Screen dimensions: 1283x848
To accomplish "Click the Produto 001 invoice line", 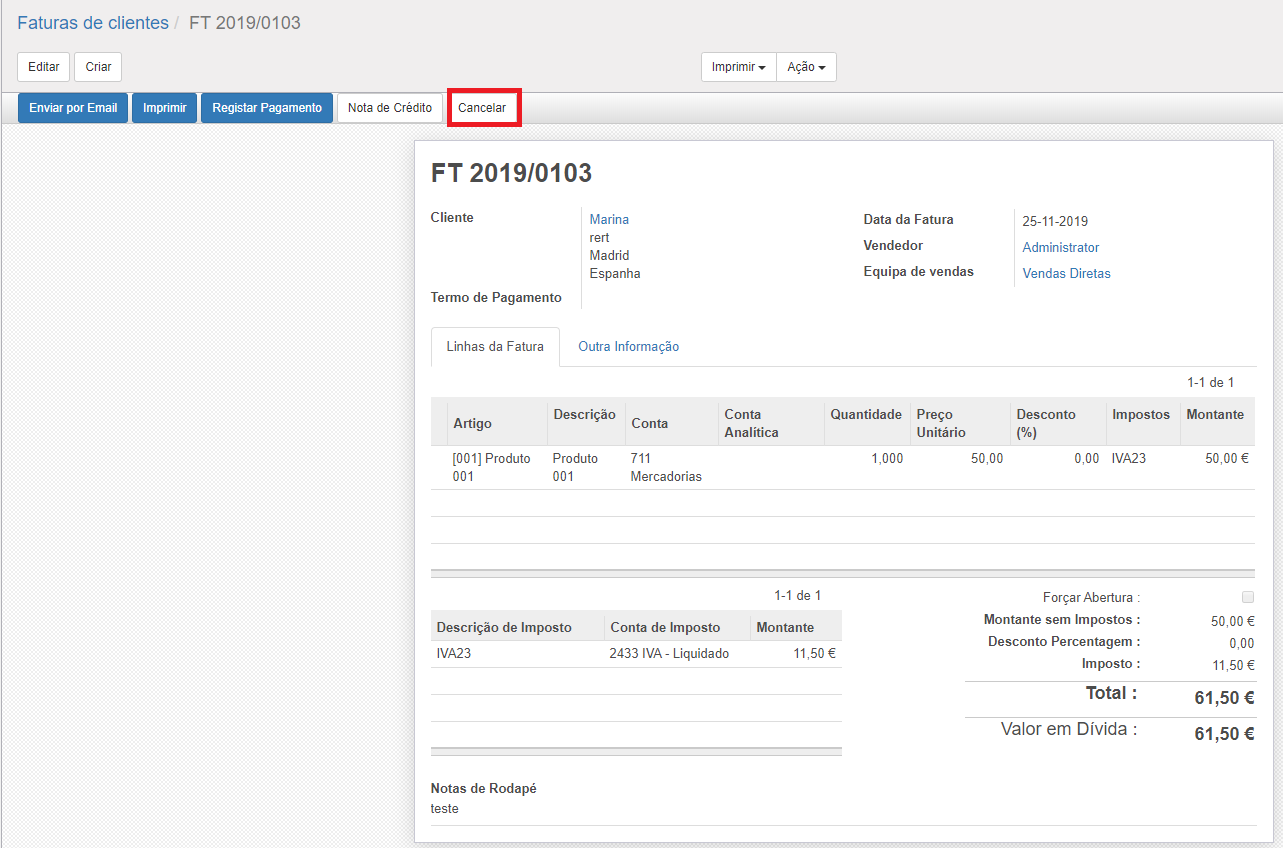I will [x=491, y=467].
